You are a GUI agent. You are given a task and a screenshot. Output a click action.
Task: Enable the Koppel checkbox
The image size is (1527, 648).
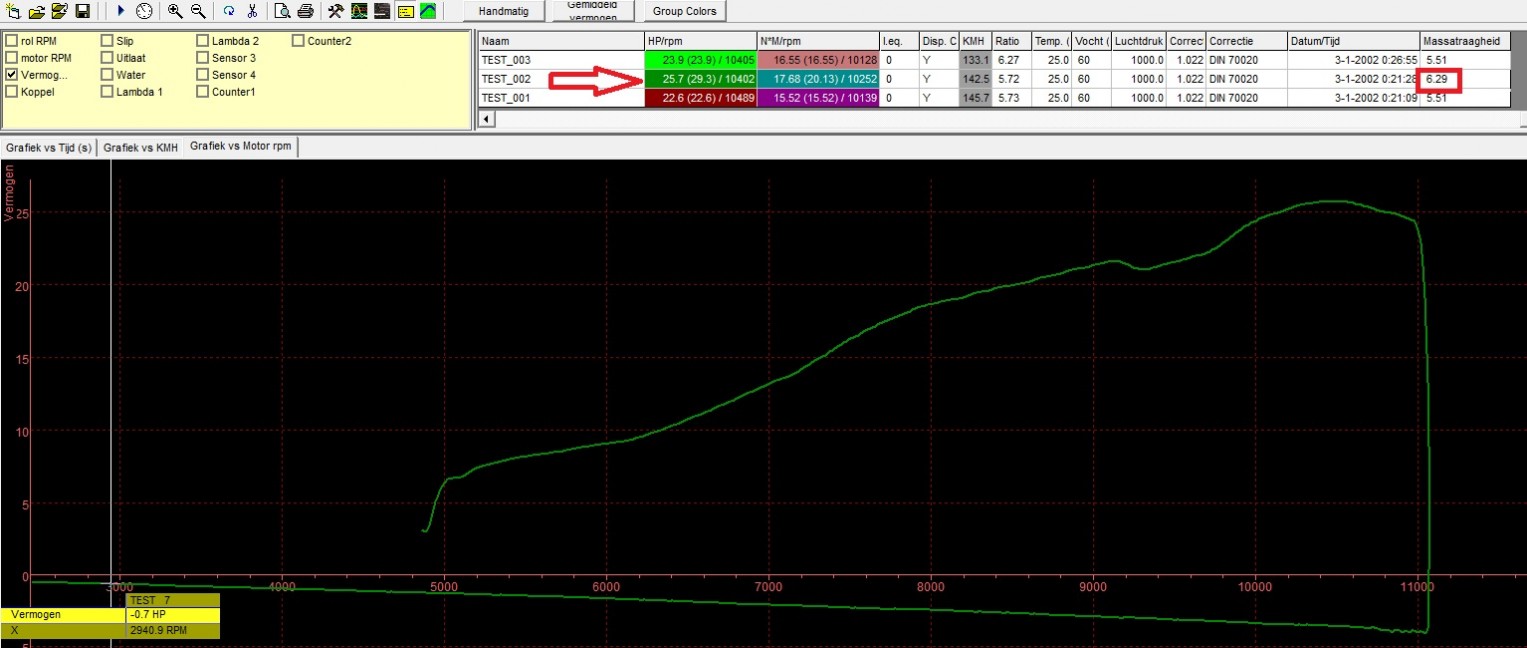(12, 92)
